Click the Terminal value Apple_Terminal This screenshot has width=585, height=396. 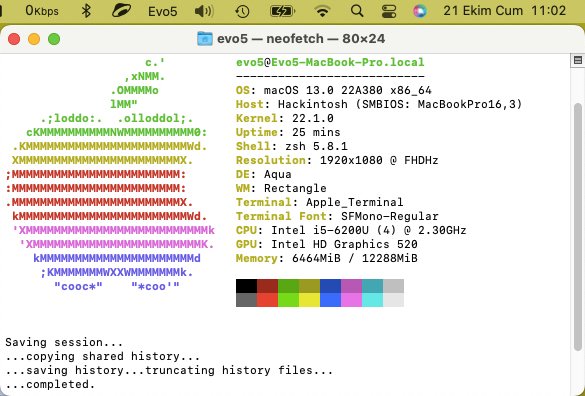pyautogui.click(x=354, y=202)
